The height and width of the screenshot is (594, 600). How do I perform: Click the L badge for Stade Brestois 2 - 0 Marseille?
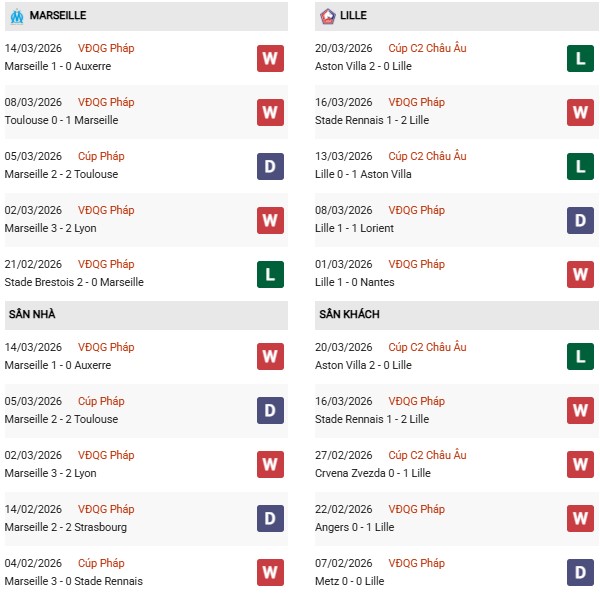click(270, 274)
